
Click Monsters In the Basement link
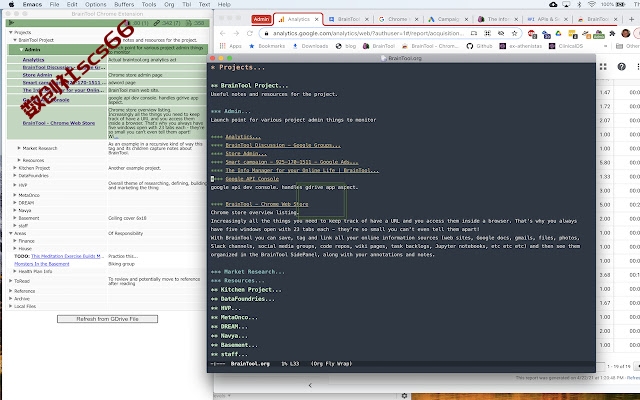(42, 264)
